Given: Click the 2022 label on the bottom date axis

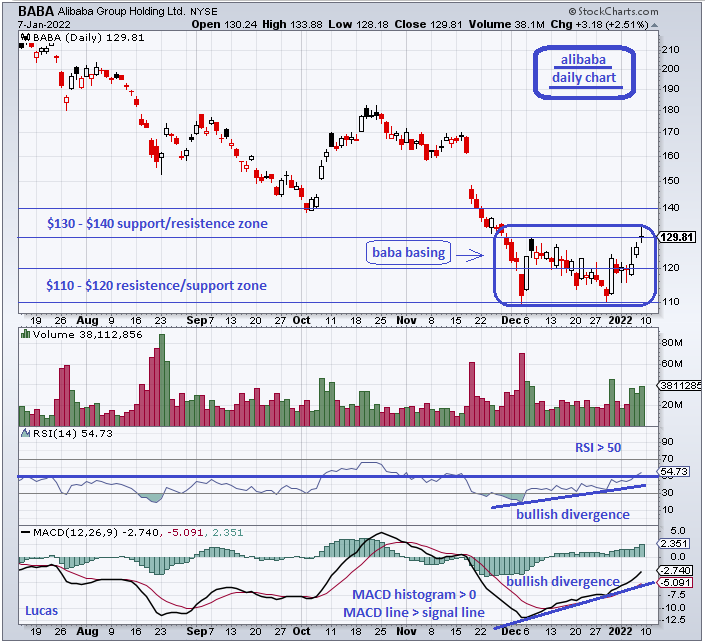Looking at the screenshot, I should pos(620,631).
